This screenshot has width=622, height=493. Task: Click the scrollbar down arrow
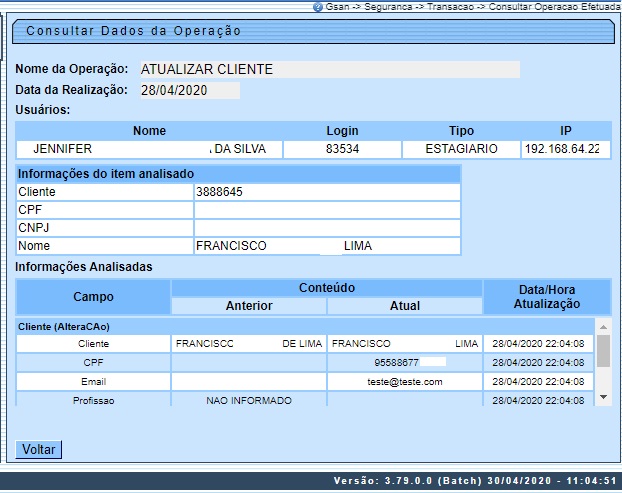[602, 398]
